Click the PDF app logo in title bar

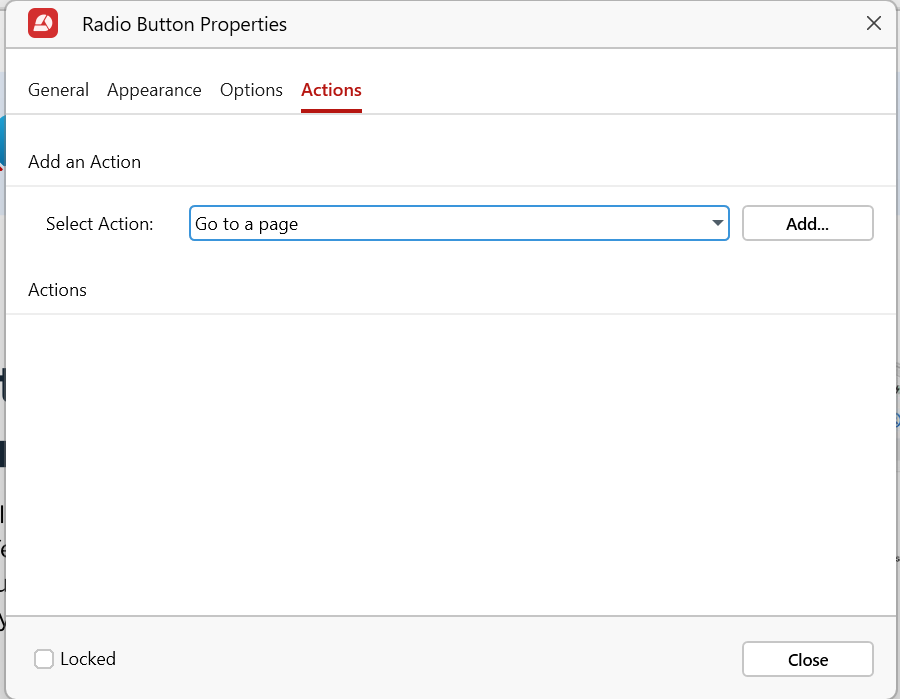pyautogui.click(x=43, y=24)
